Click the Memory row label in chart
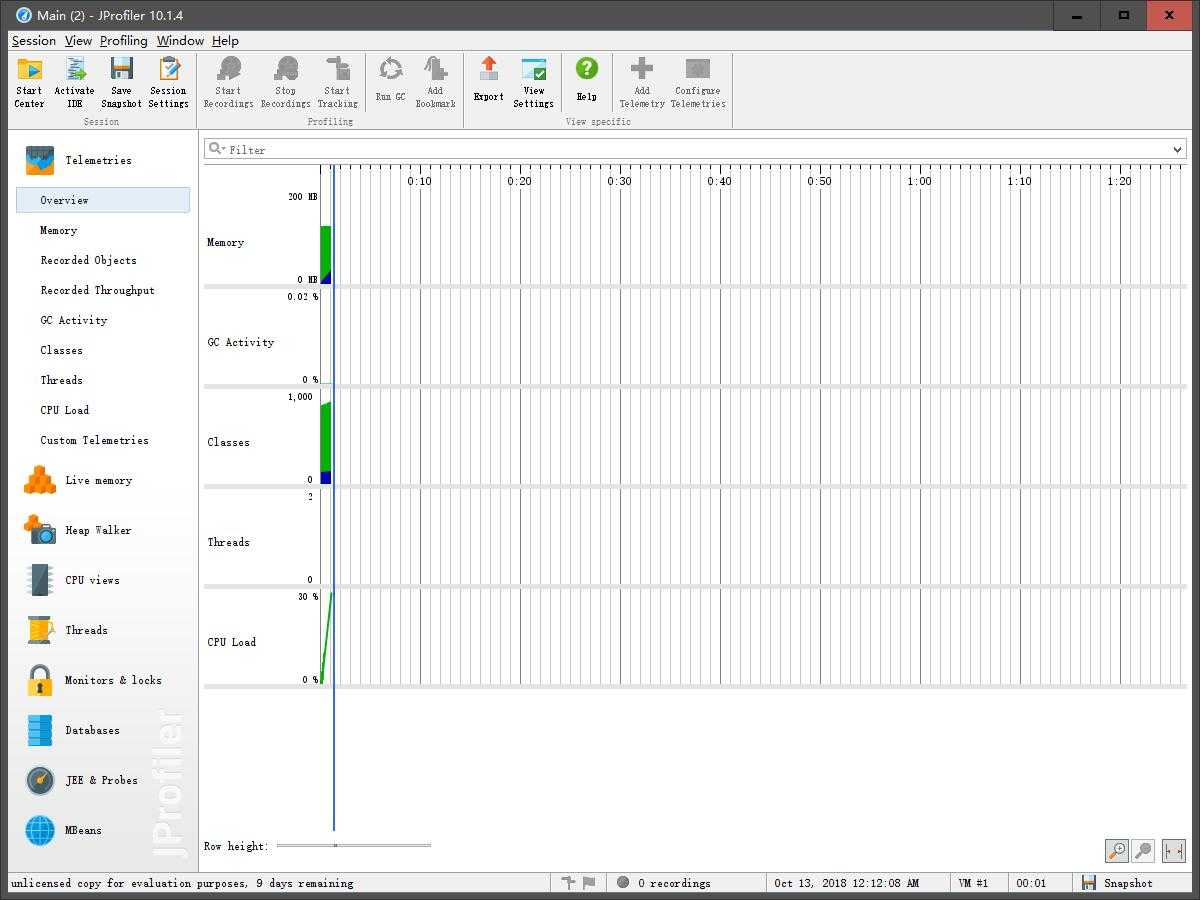 tap(225, 242)
